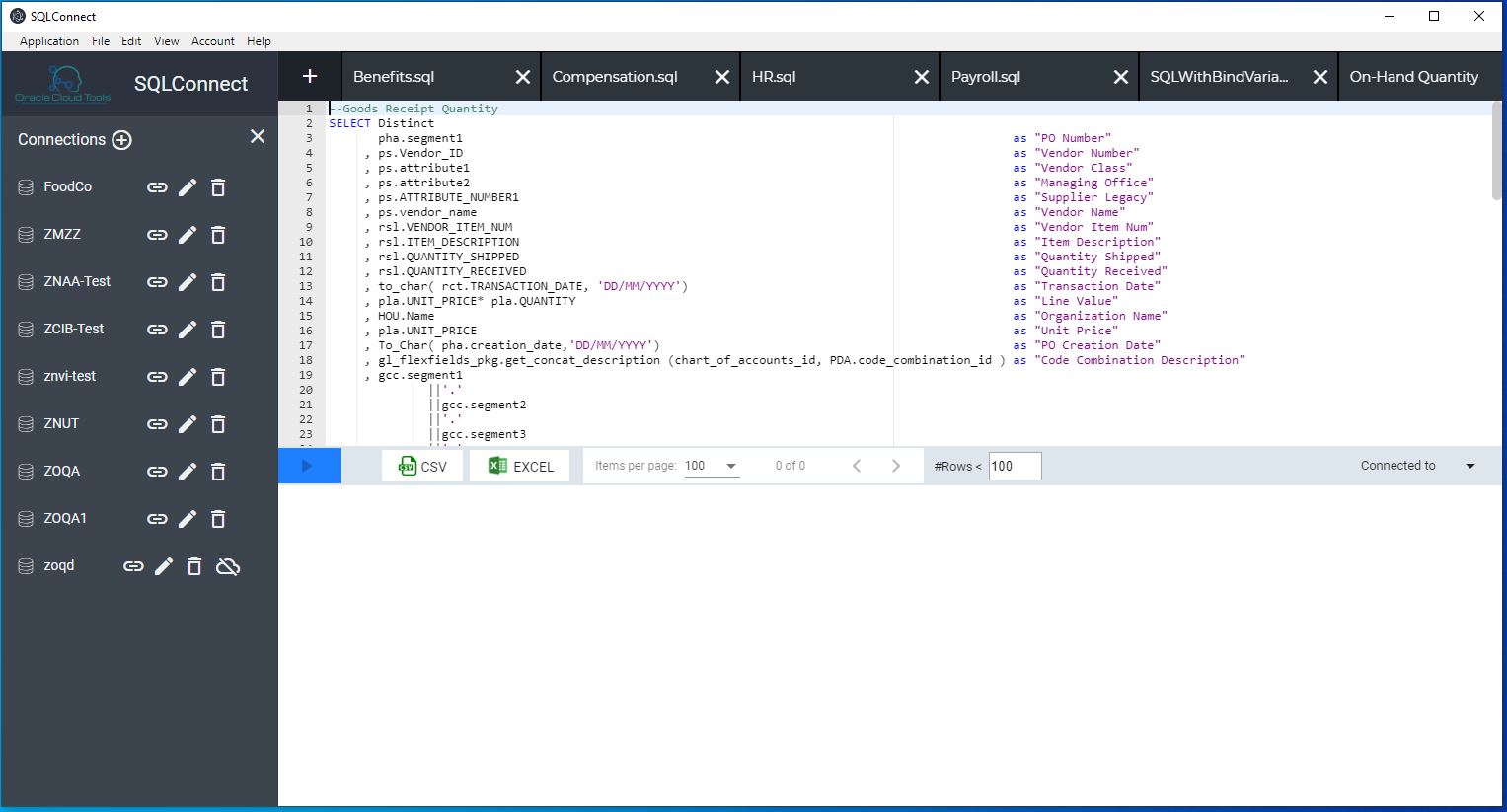Click the Oracle Cloud Tools logo

tap(63, 84)
